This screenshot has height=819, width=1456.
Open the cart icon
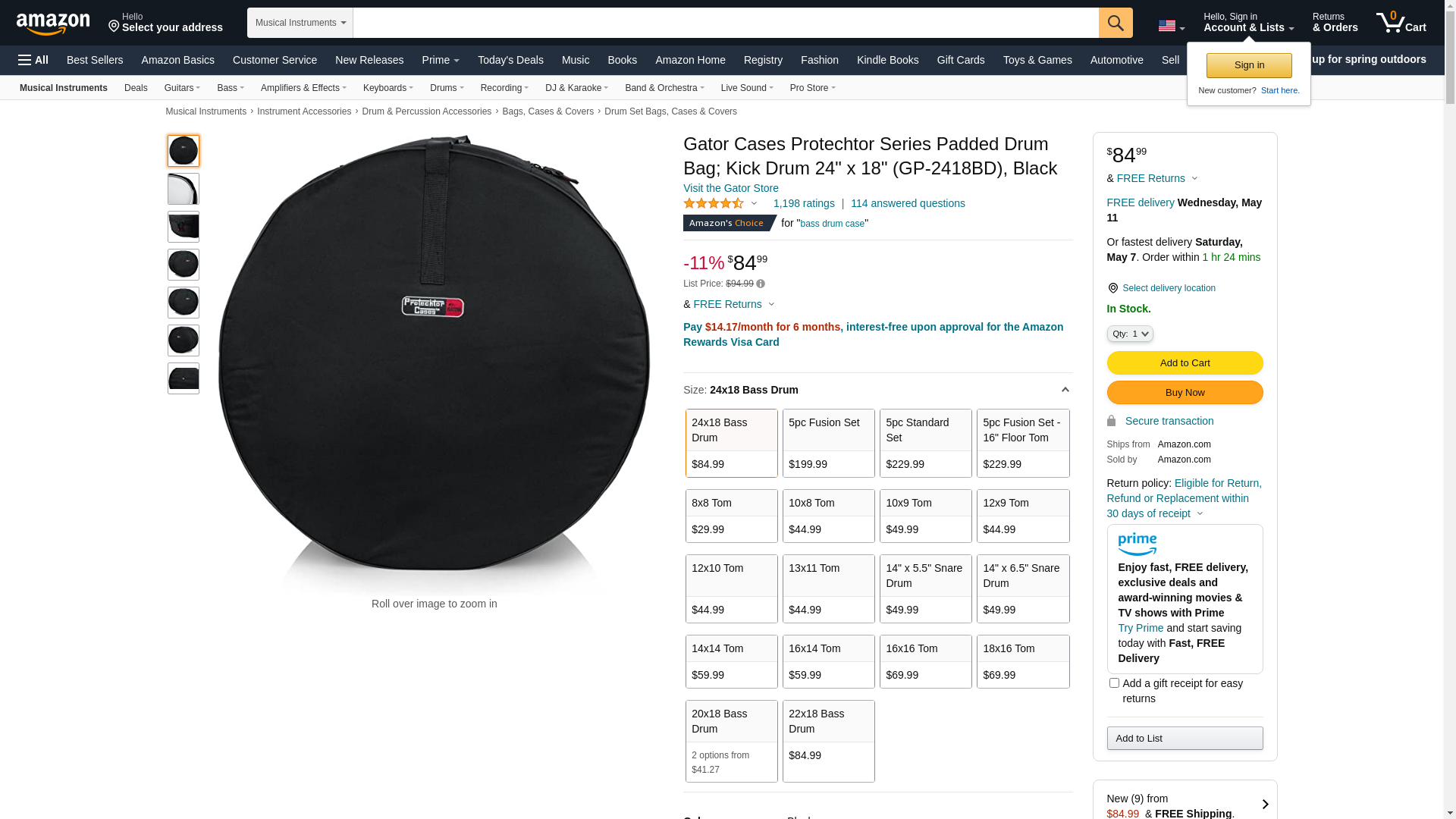(x=1400, y=23)
